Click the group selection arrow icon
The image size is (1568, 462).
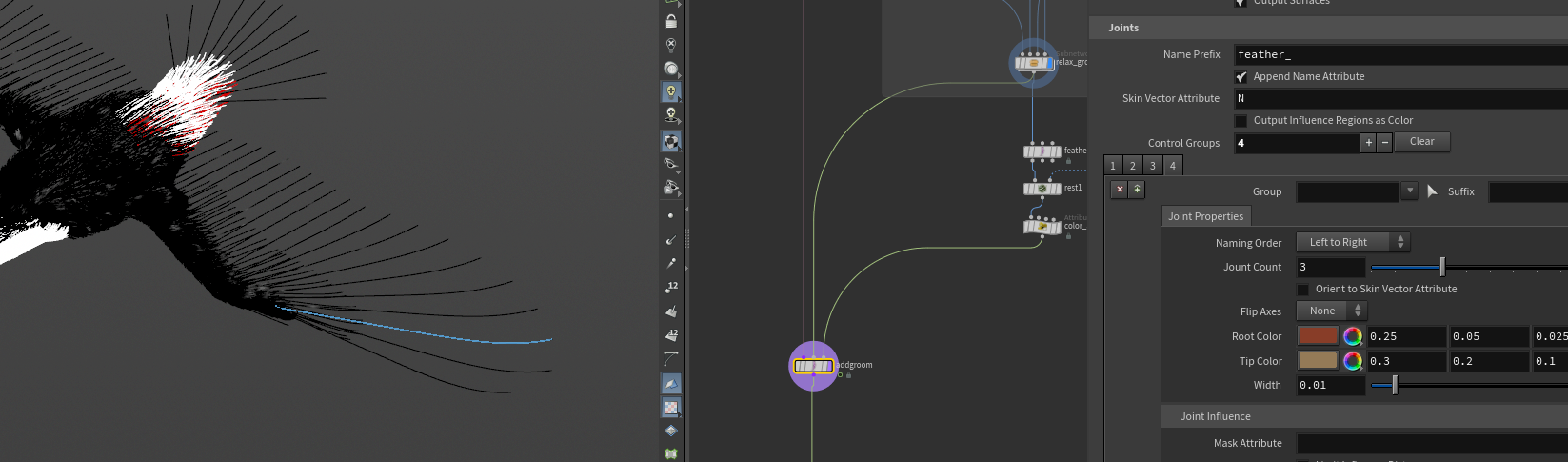pos(1432,191)
